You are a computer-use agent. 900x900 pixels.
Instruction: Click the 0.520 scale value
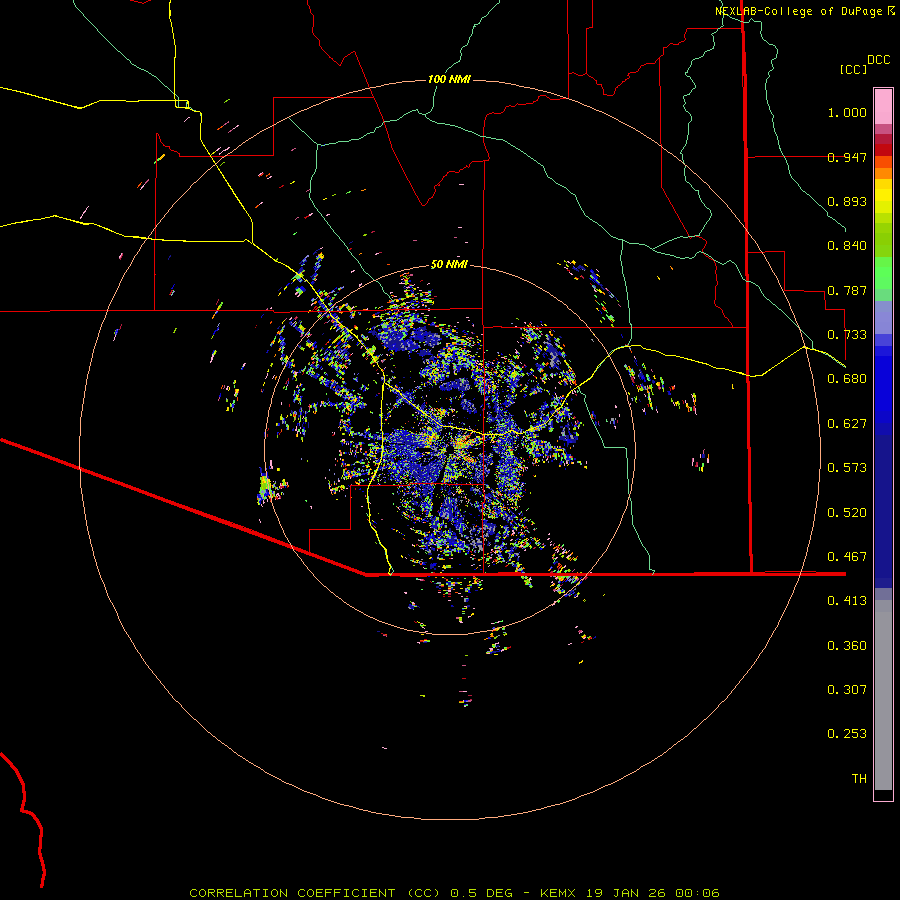coord(847,513)
